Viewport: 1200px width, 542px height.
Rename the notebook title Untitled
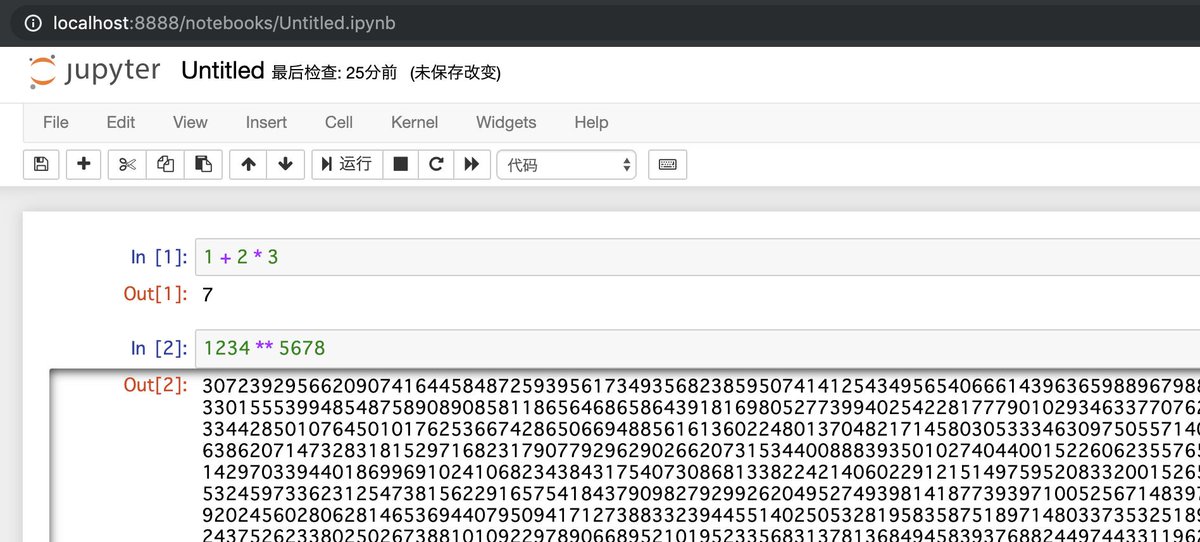click(x=222, y=71)
